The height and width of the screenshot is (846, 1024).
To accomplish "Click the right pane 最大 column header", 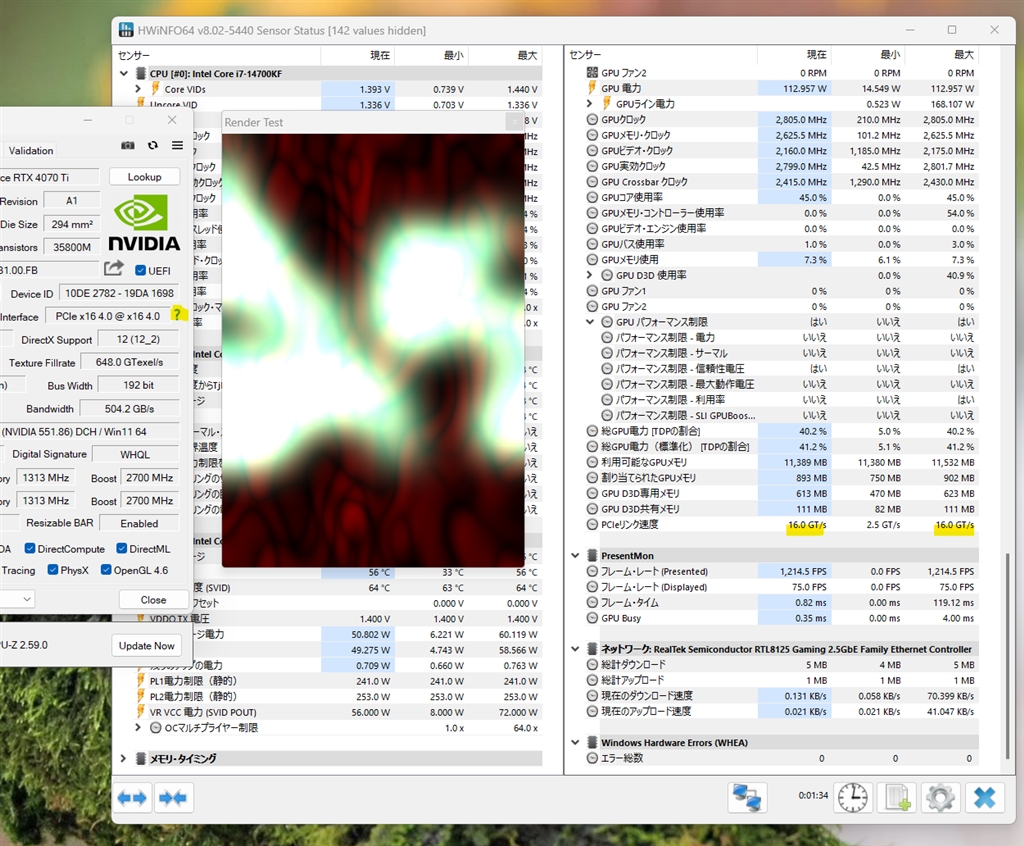I will [942, 54].
